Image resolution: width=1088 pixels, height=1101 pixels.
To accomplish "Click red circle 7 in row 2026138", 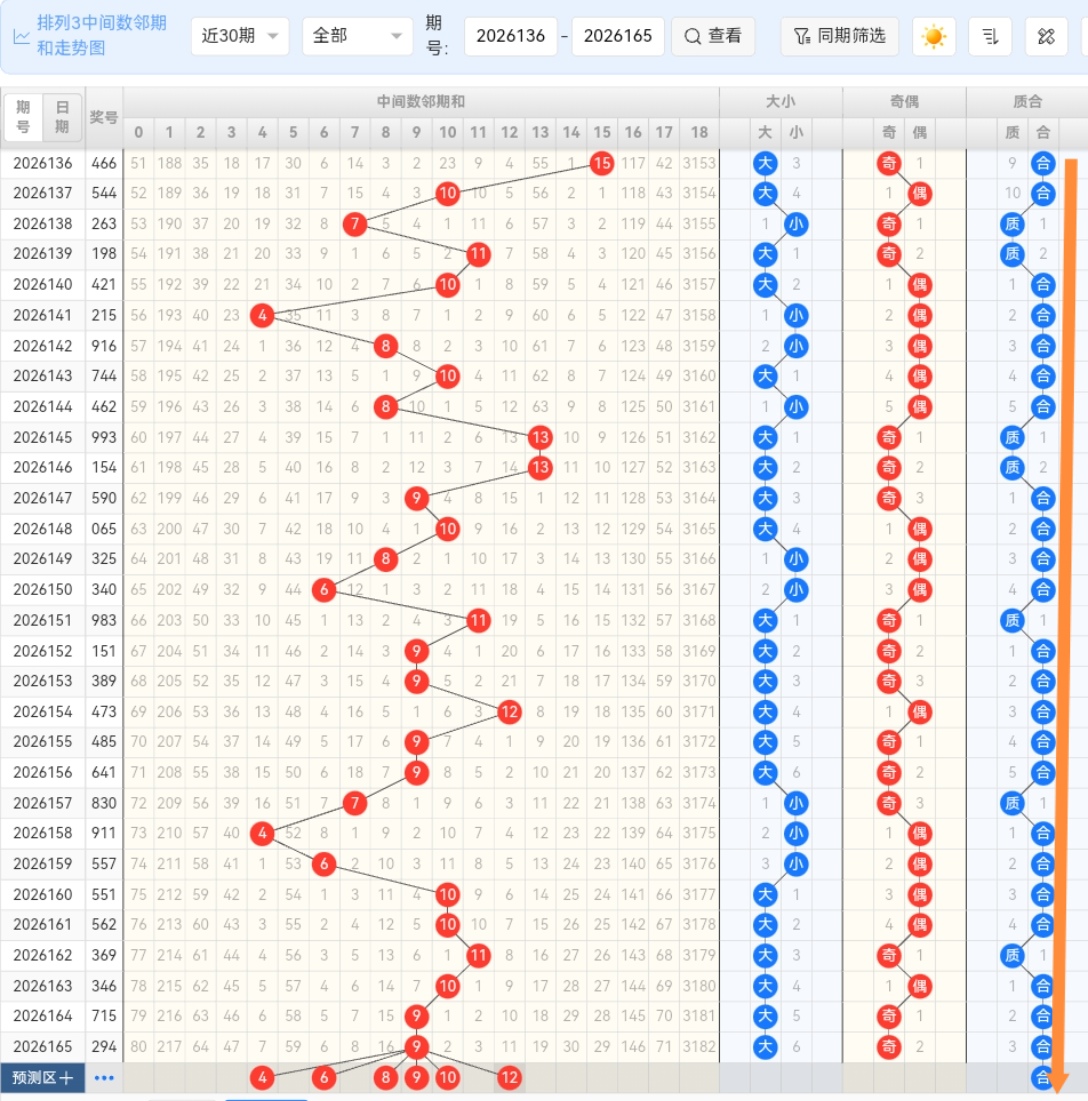I will point(355,224).
